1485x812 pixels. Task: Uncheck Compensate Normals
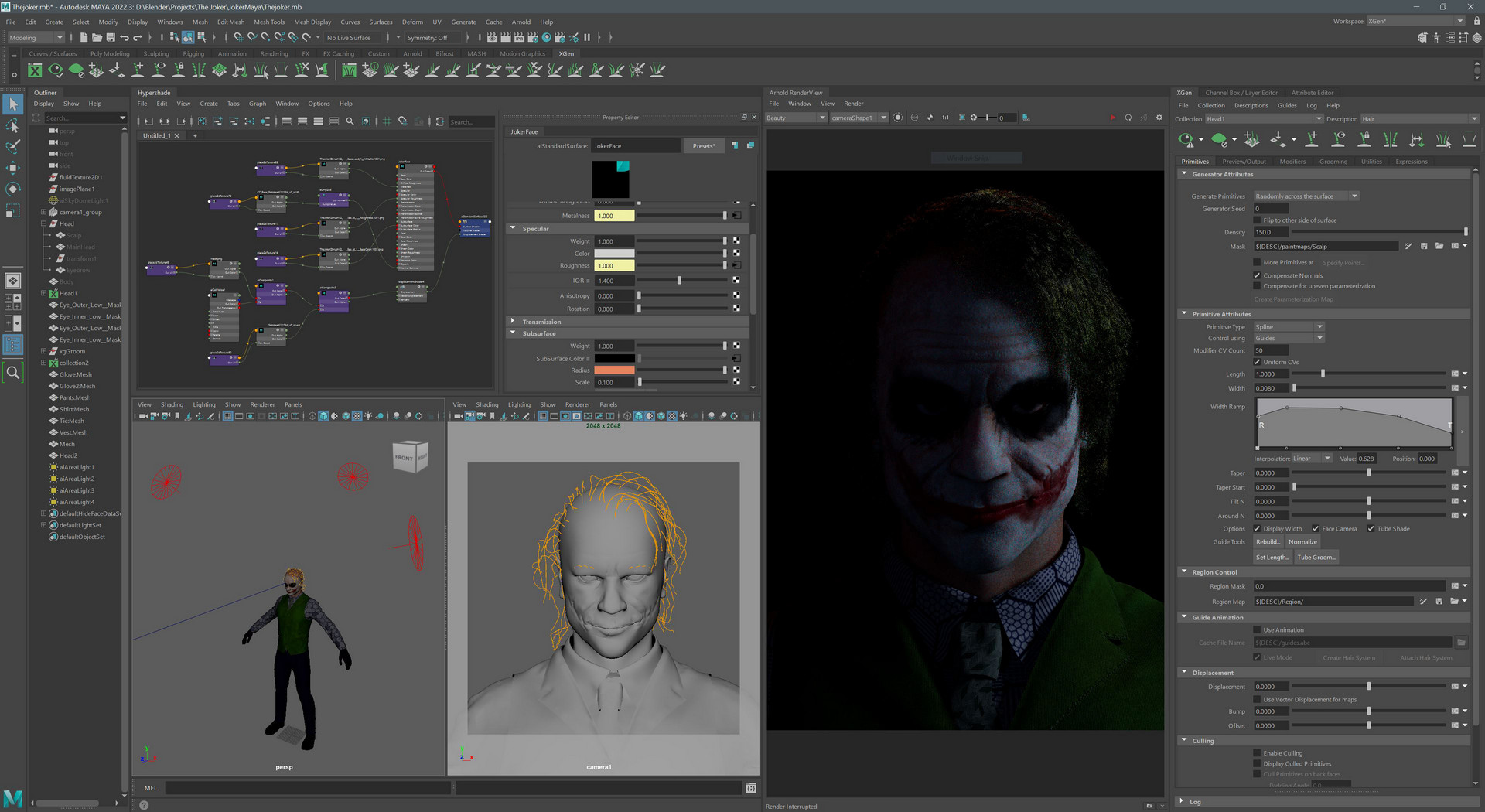(1258, 275)
